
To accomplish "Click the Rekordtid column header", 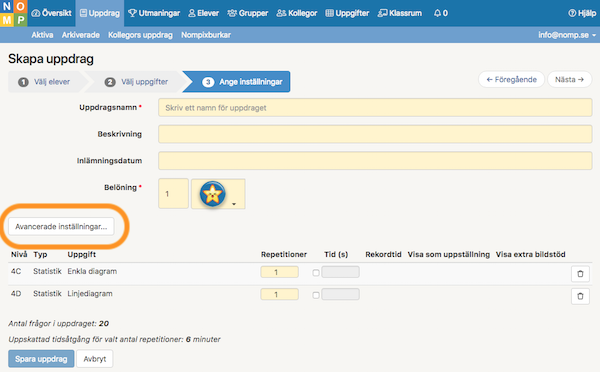I will click(x=383, y=255).
